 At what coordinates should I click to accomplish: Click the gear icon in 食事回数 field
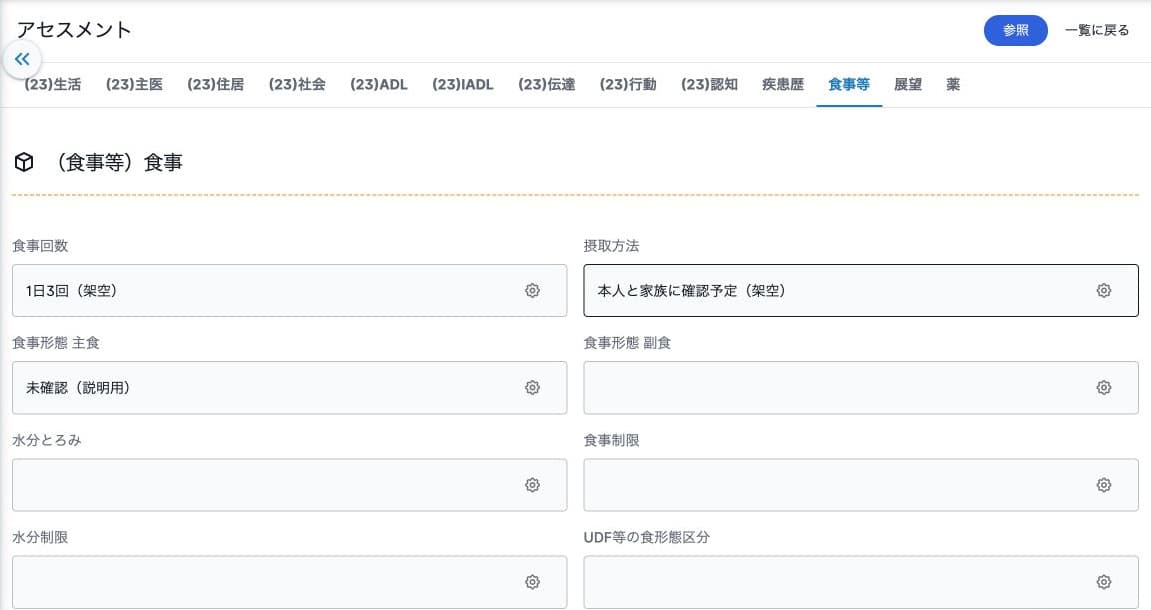tap(532, 291)
